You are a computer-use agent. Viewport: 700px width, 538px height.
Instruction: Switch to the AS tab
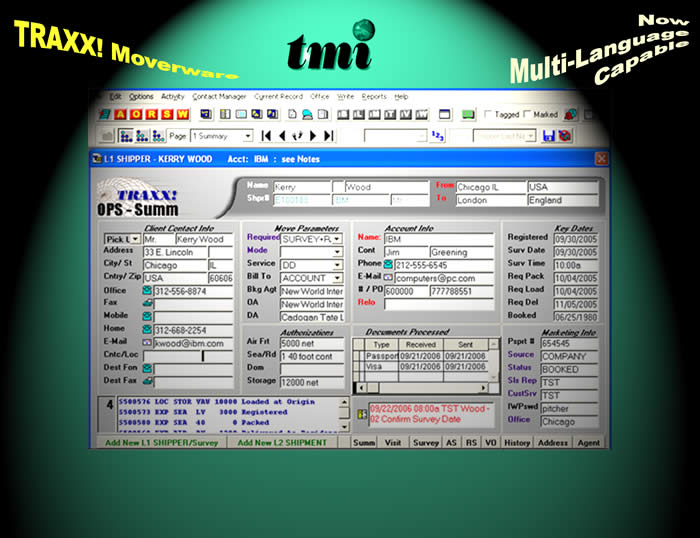click(451, 442)
